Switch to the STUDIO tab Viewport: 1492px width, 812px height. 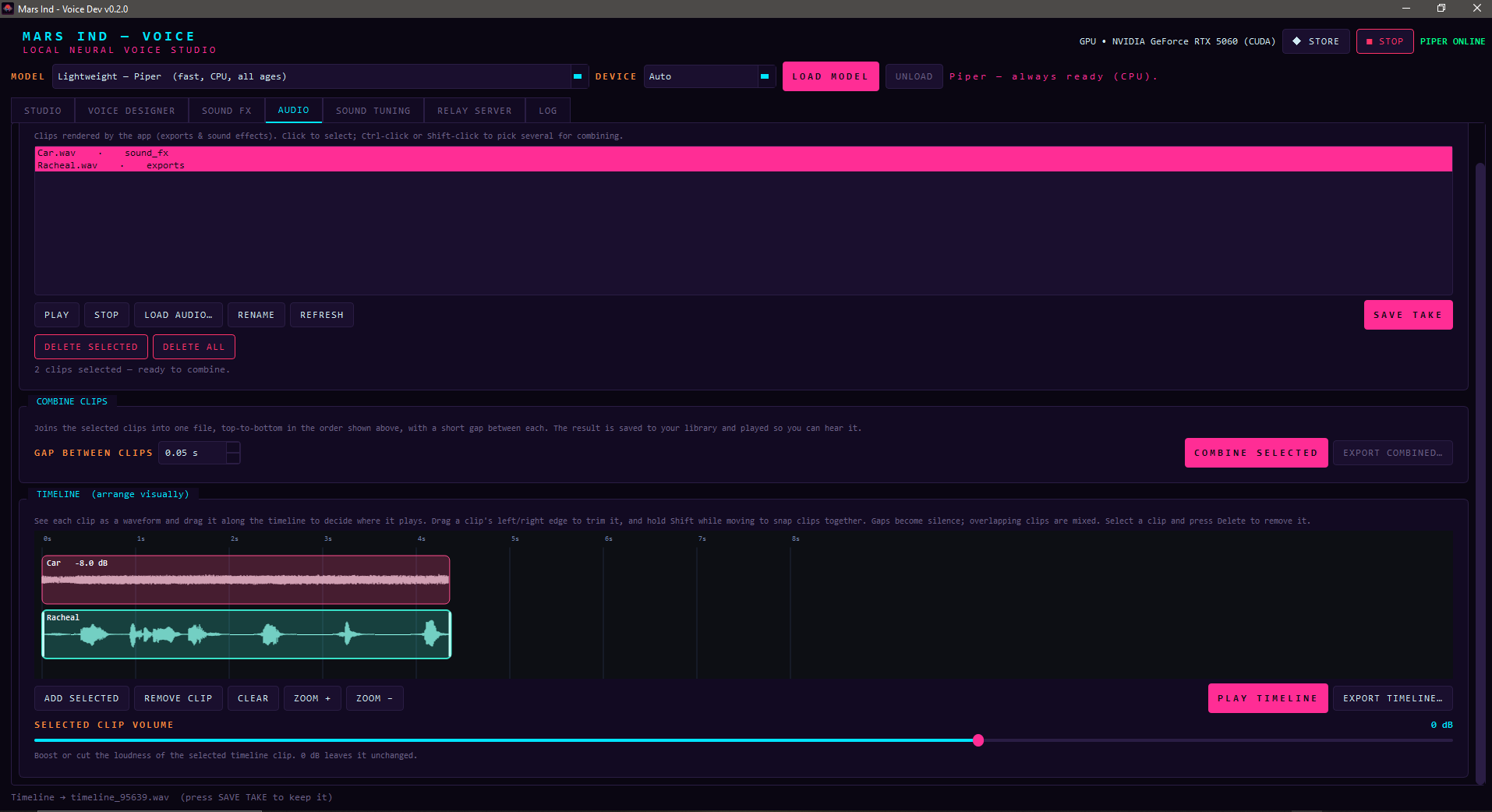point(43,111)
